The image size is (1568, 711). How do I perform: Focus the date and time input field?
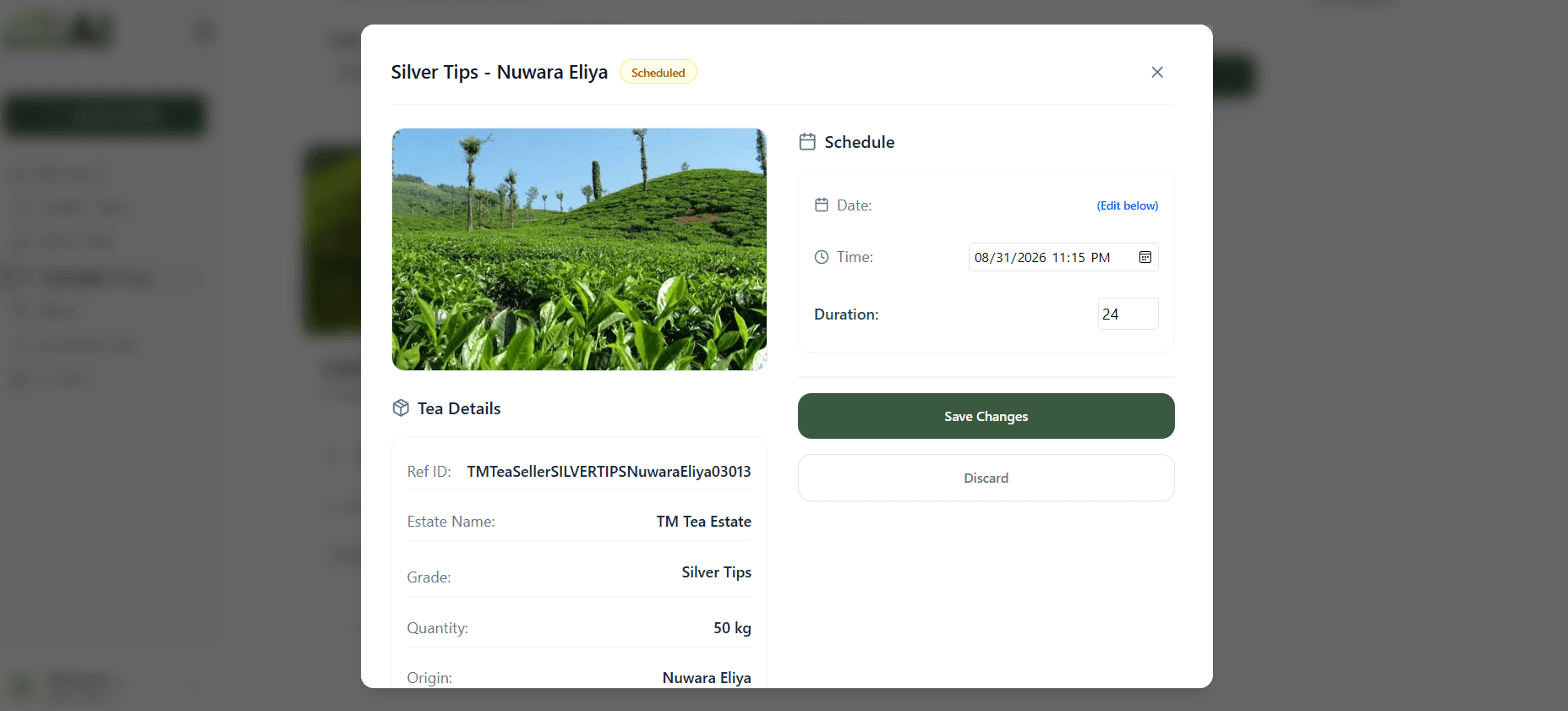(1063, 257)
